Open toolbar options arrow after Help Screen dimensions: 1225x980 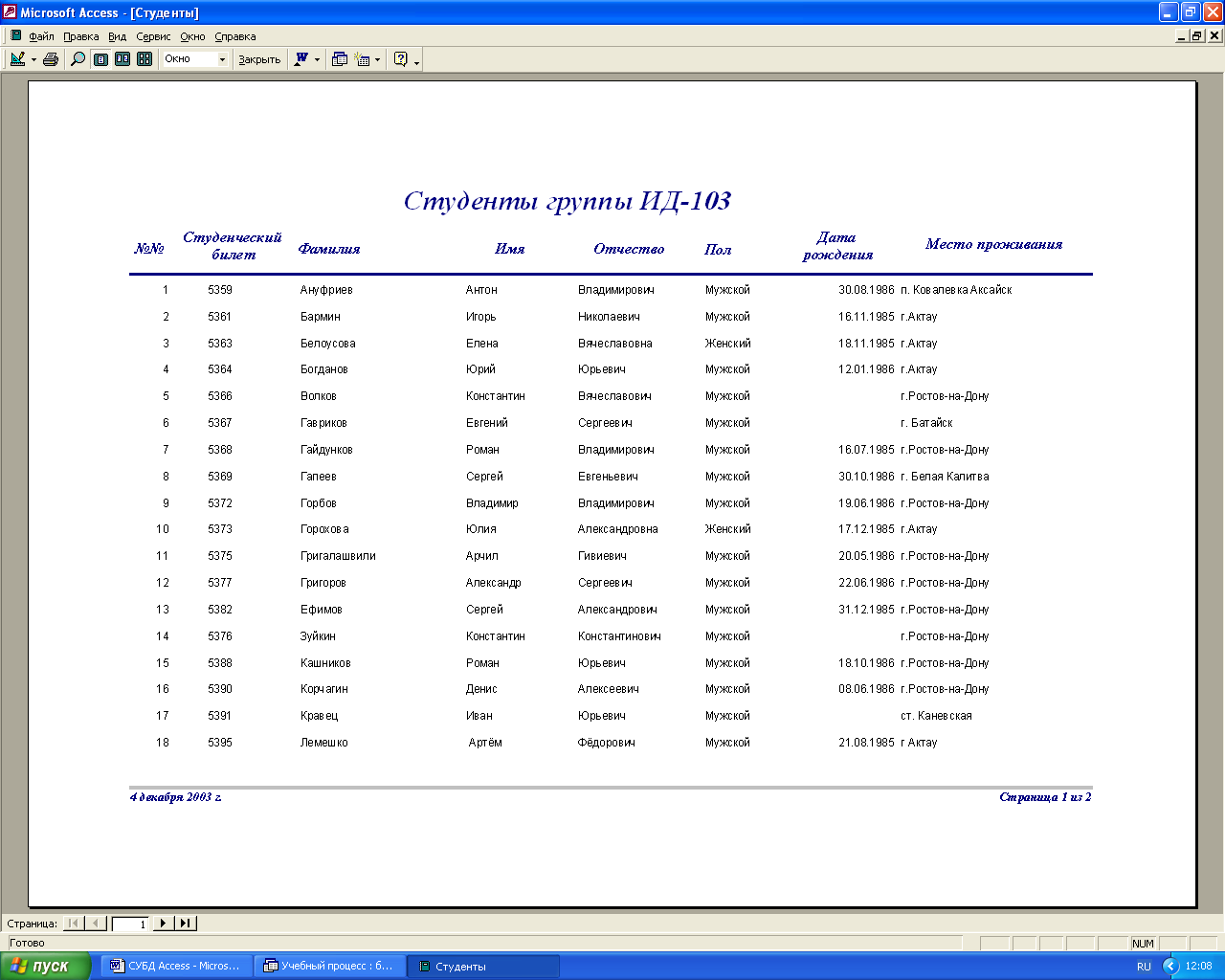tap(417, 60)
